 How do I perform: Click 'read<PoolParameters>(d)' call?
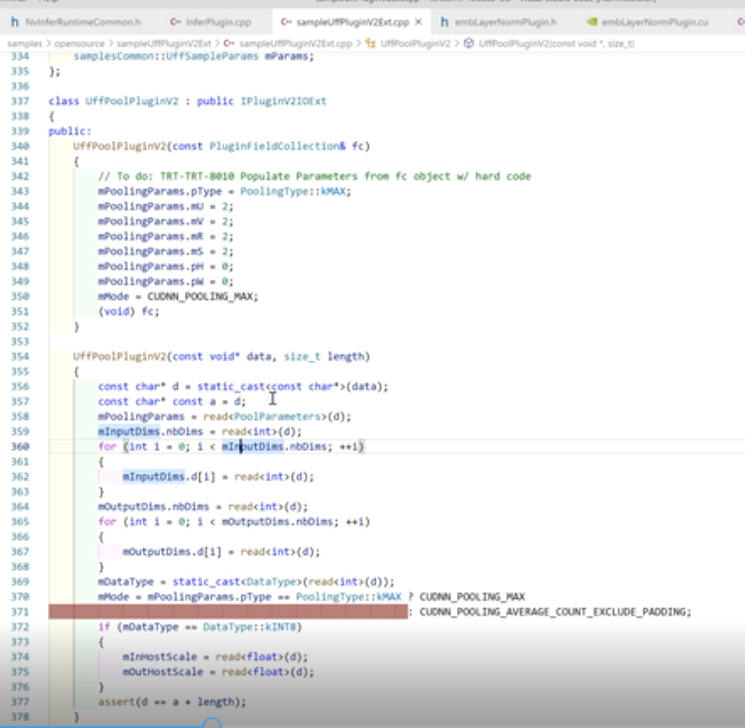[x=275, y=417]
